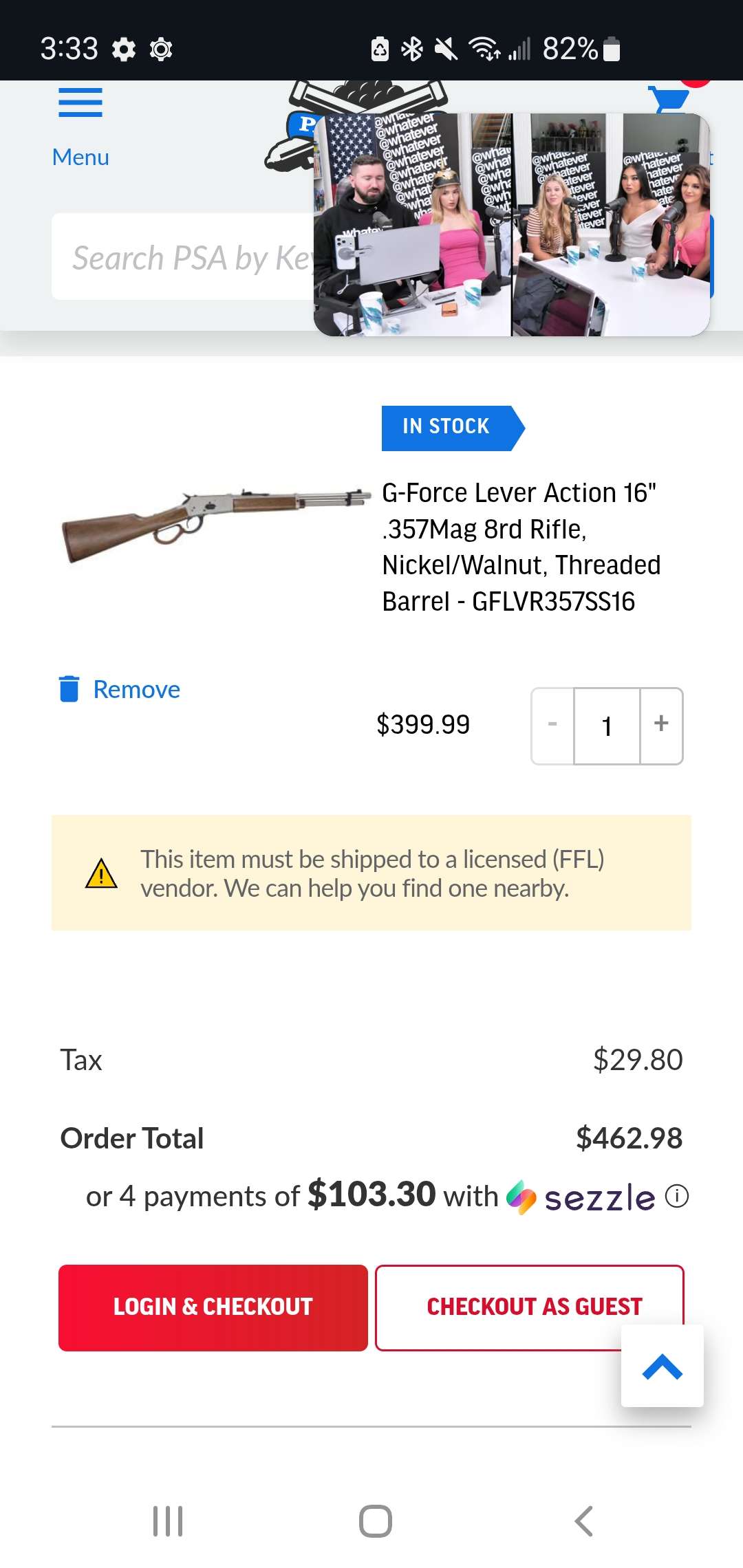Viewport: 743px width, 1568px height.
Task: Click the Remove link text
Action: (x=136, y=689)
